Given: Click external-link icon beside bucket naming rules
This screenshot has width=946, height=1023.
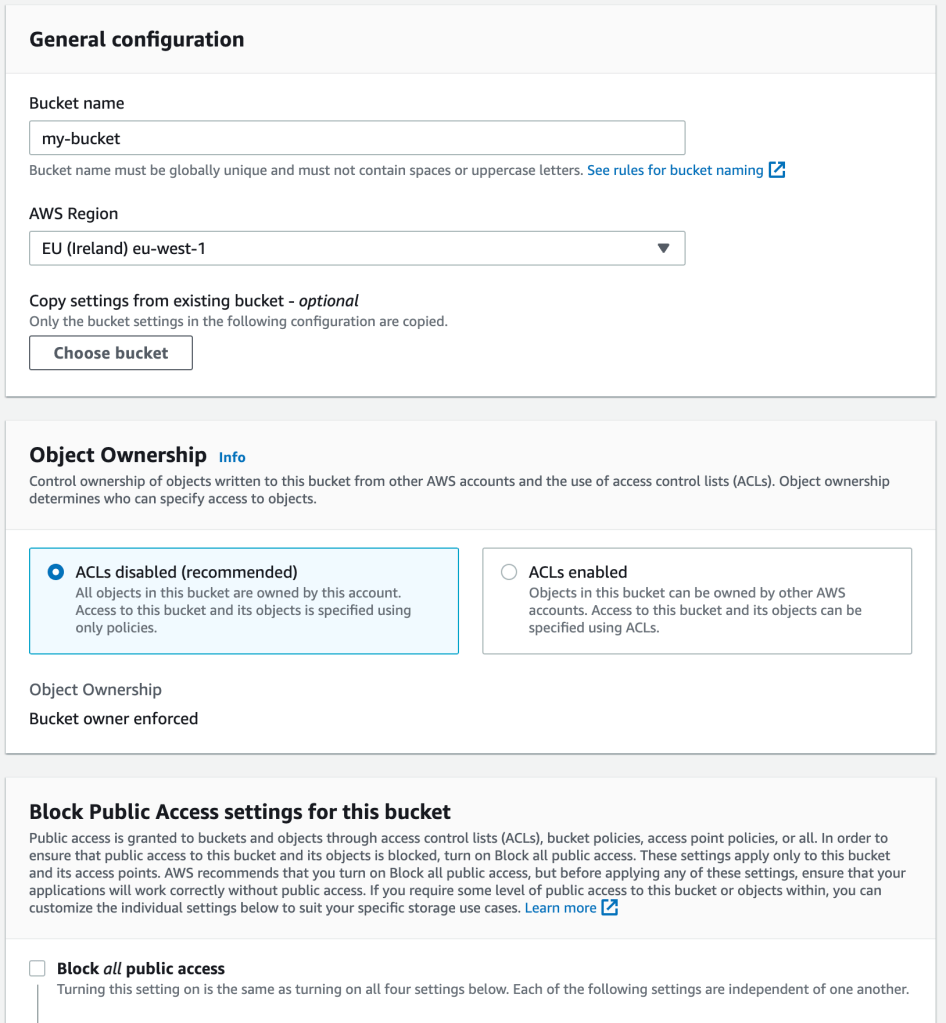Looking at the screenshot, I should pos(777,170).
